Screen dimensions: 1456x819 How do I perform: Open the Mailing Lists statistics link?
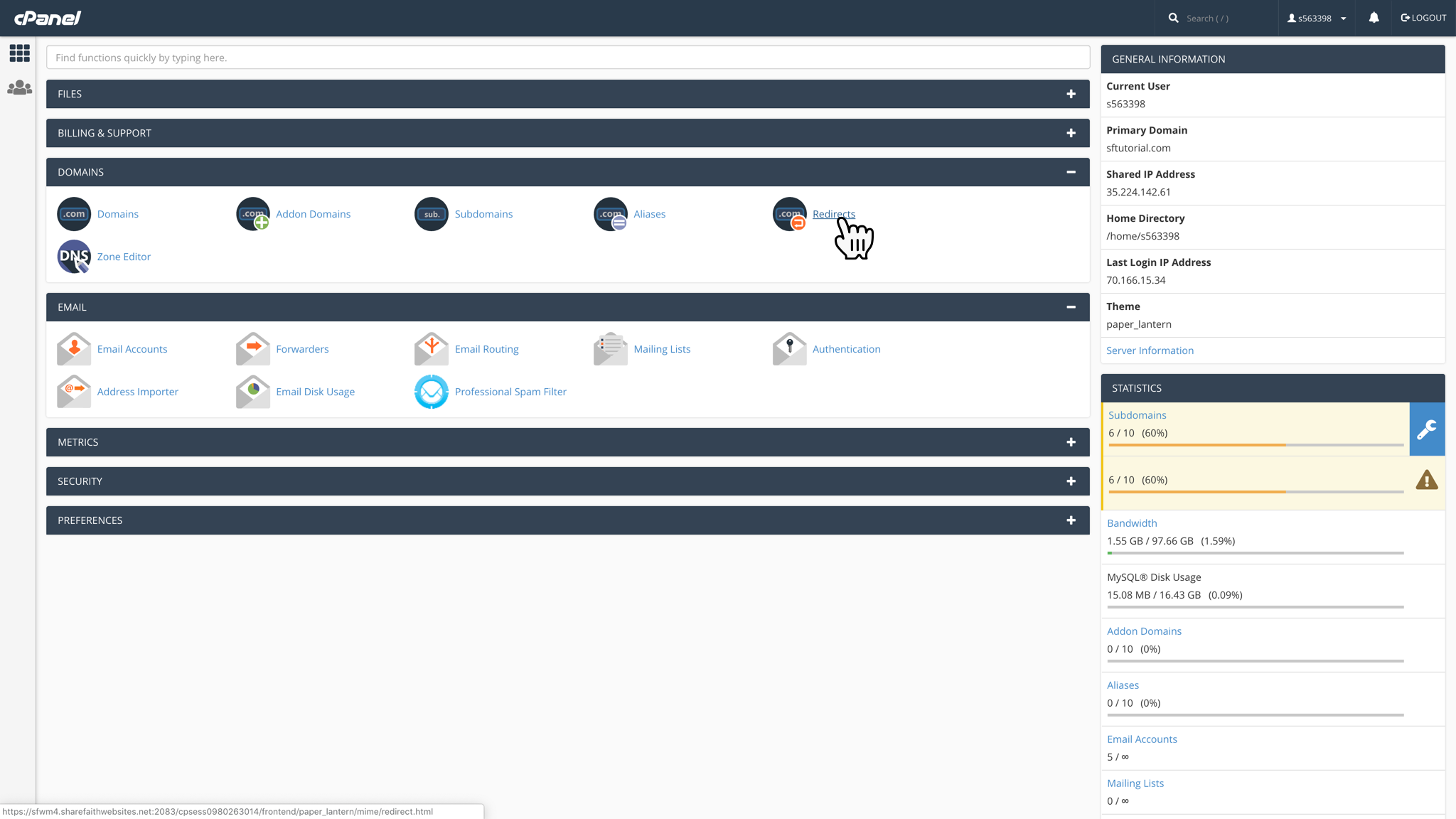[1135, 783]
